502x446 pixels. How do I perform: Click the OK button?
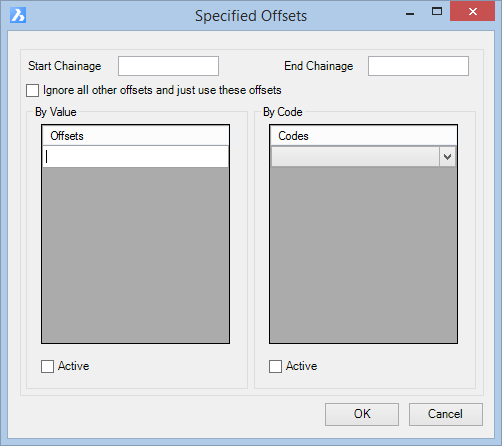coord(362,414)
